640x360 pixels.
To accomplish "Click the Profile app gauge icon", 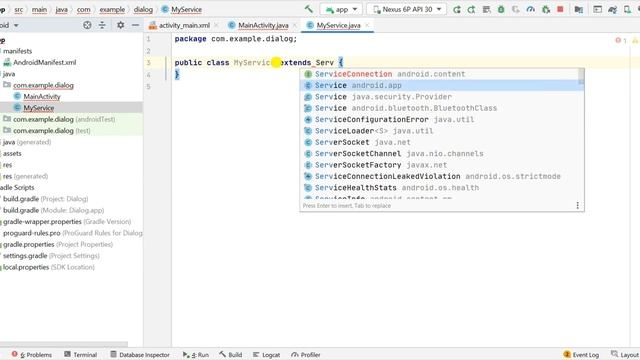I will pyautogui.click(x=530, y=9).
